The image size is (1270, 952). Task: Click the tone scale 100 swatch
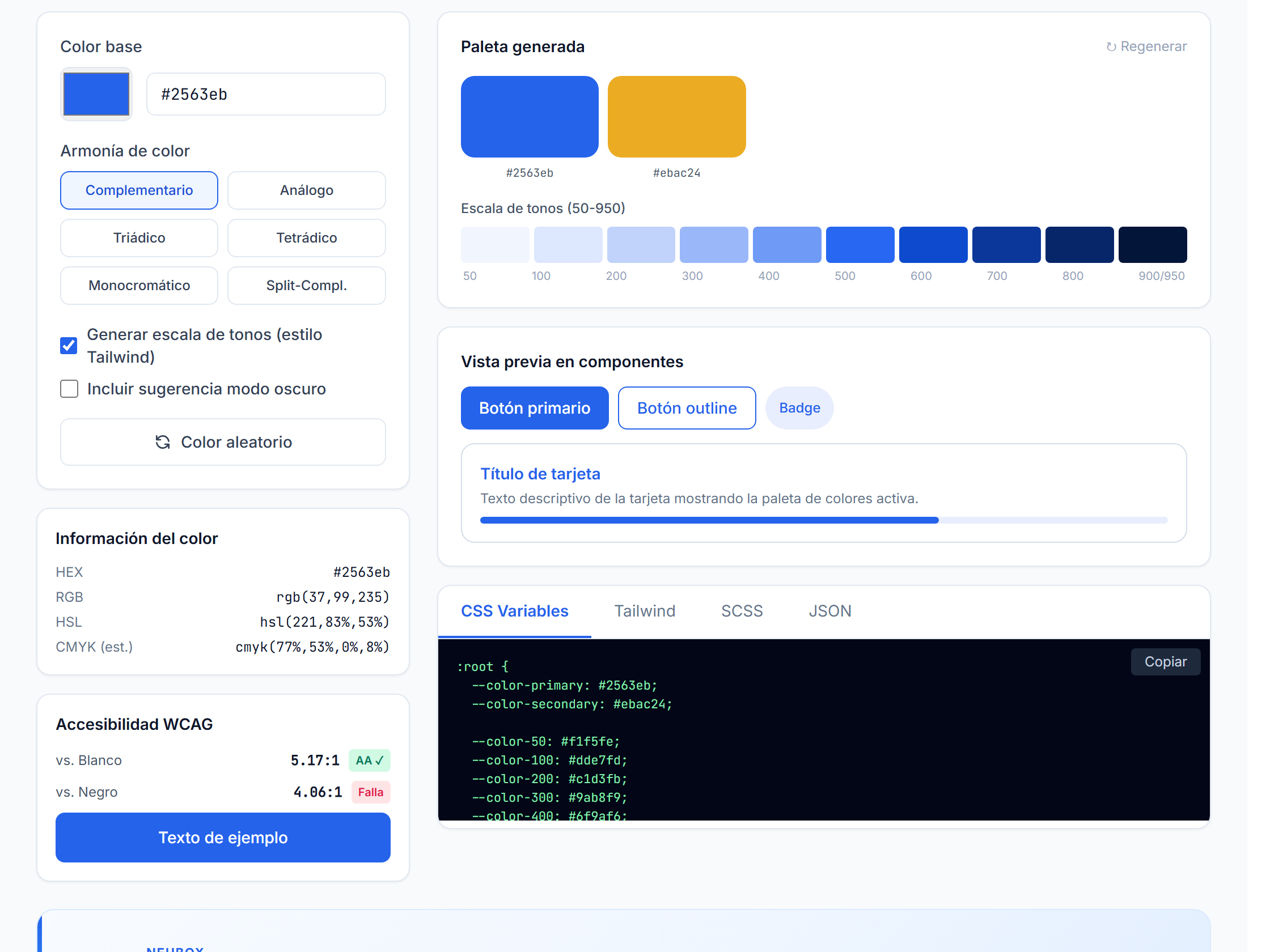click(x=568, y=244)
